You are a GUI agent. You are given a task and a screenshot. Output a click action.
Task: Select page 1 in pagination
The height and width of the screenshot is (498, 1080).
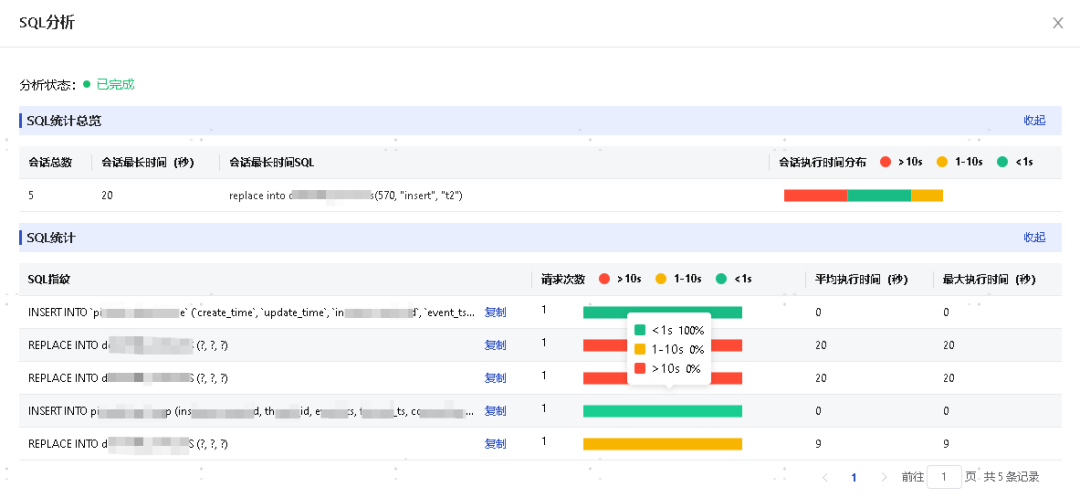coord(854,477)
